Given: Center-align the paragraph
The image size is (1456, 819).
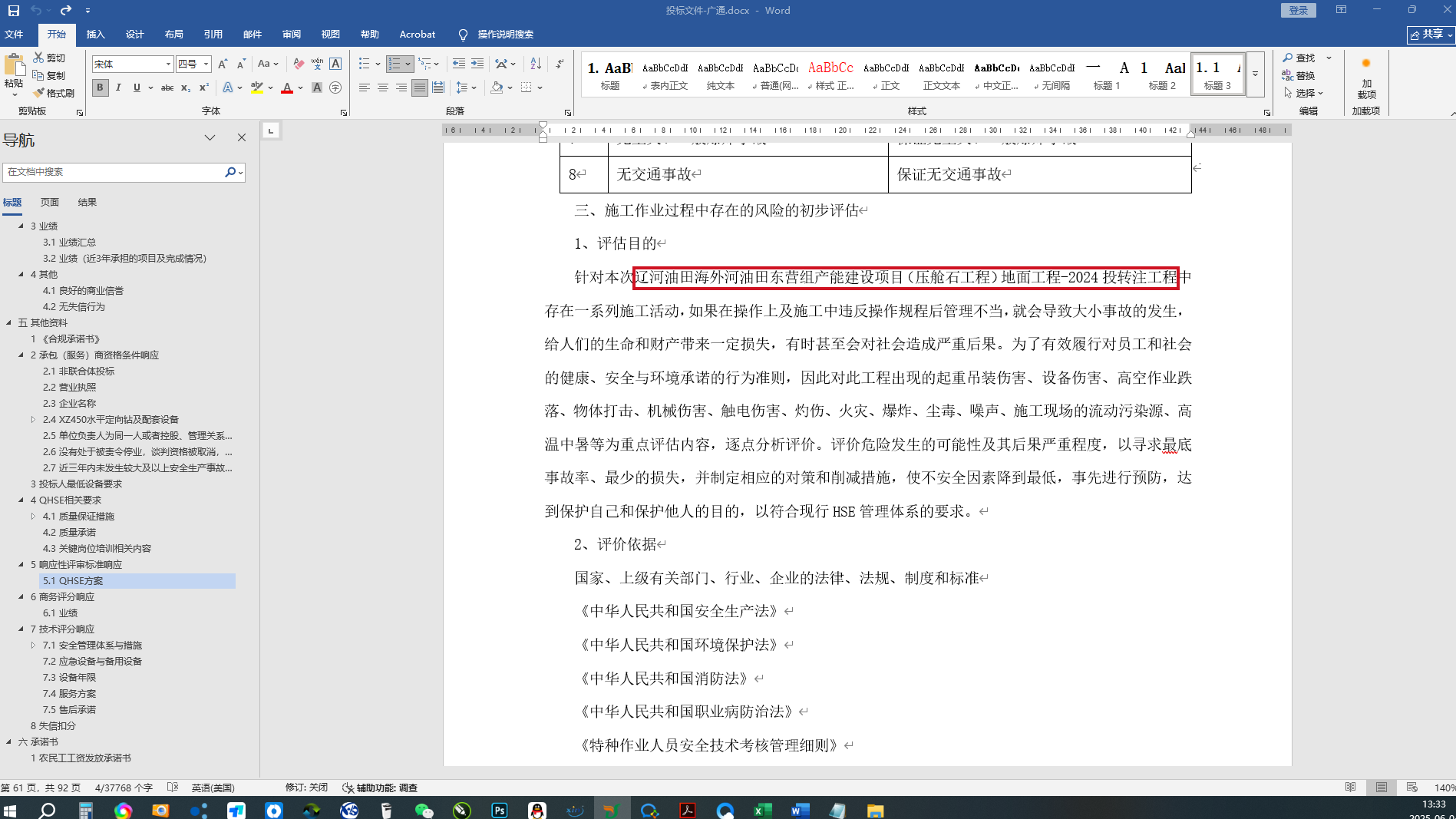Looking at the screenshot, I should pos(383,88).
